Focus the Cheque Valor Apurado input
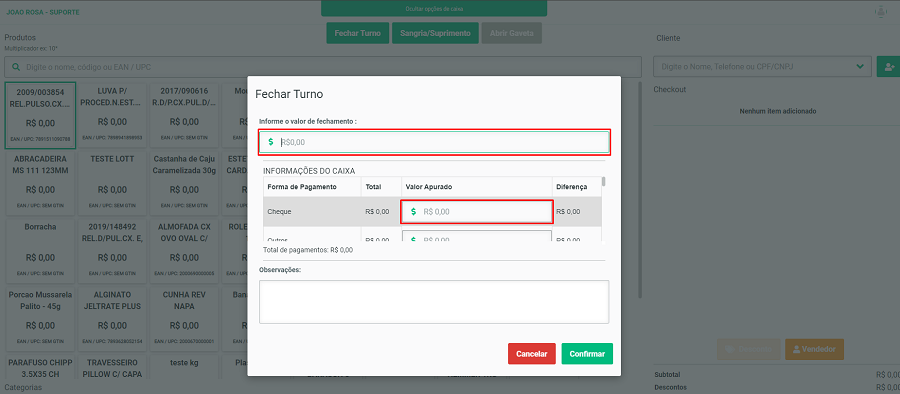 [477, 211]
